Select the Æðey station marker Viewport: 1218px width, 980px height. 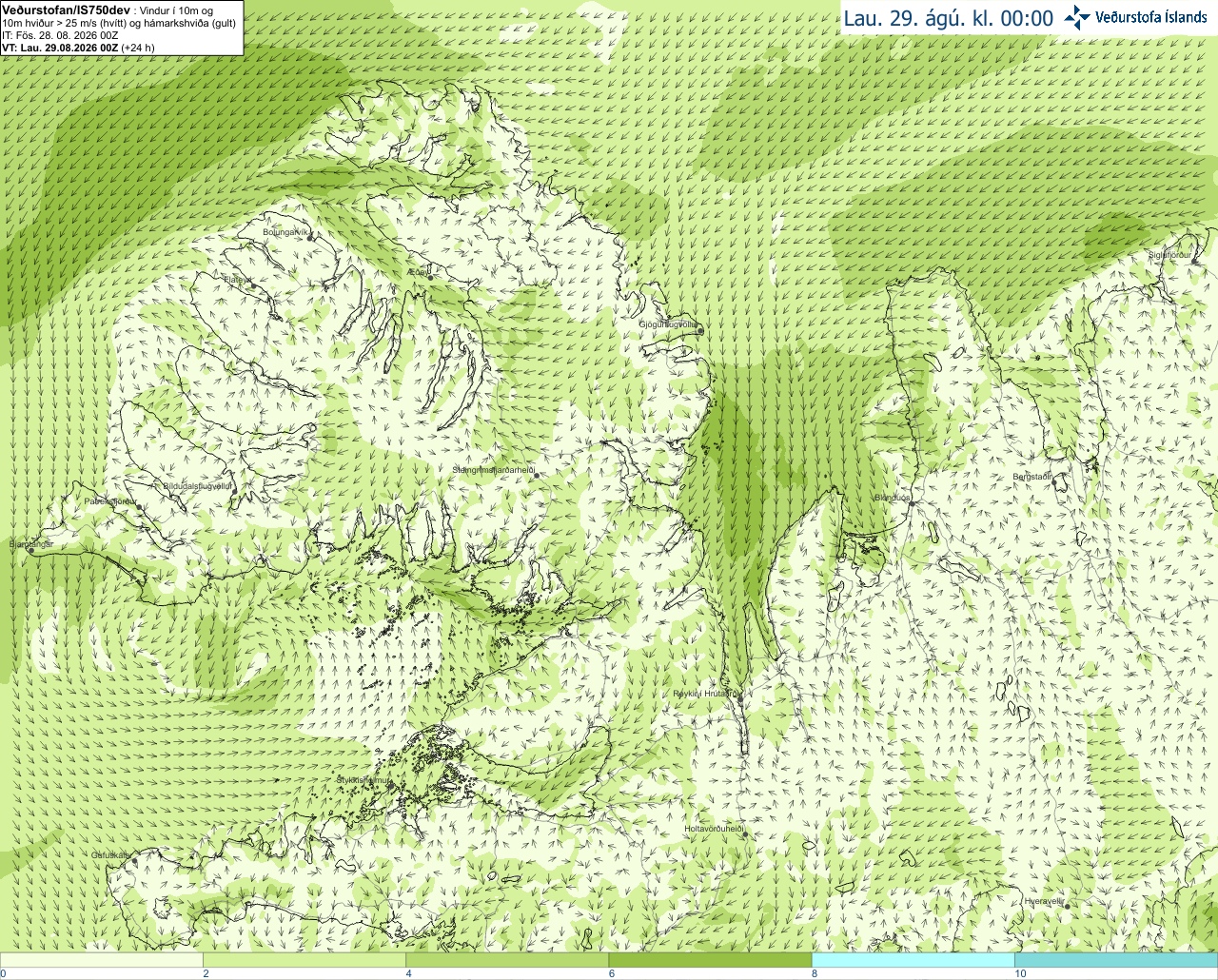click(430, 277)
